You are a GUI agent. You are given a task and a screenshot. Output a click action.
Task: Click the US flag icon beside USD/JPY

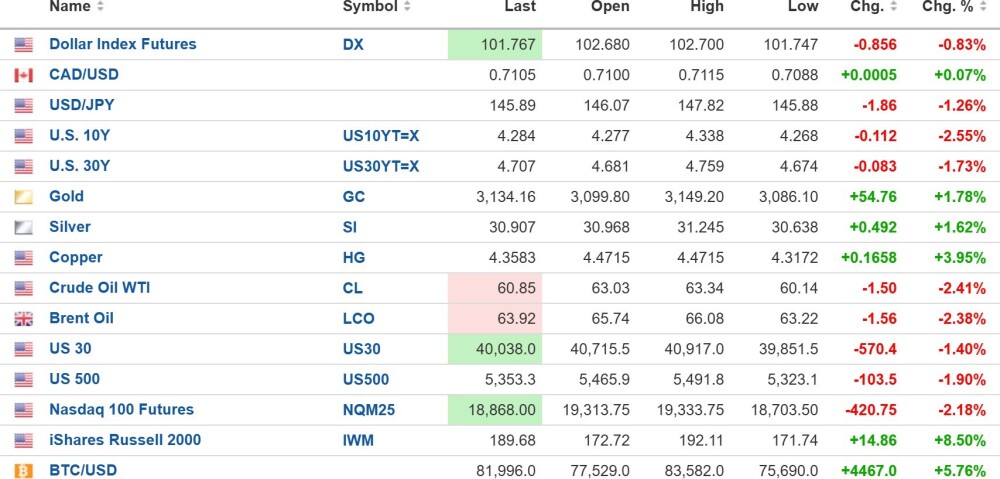point(24,106)
